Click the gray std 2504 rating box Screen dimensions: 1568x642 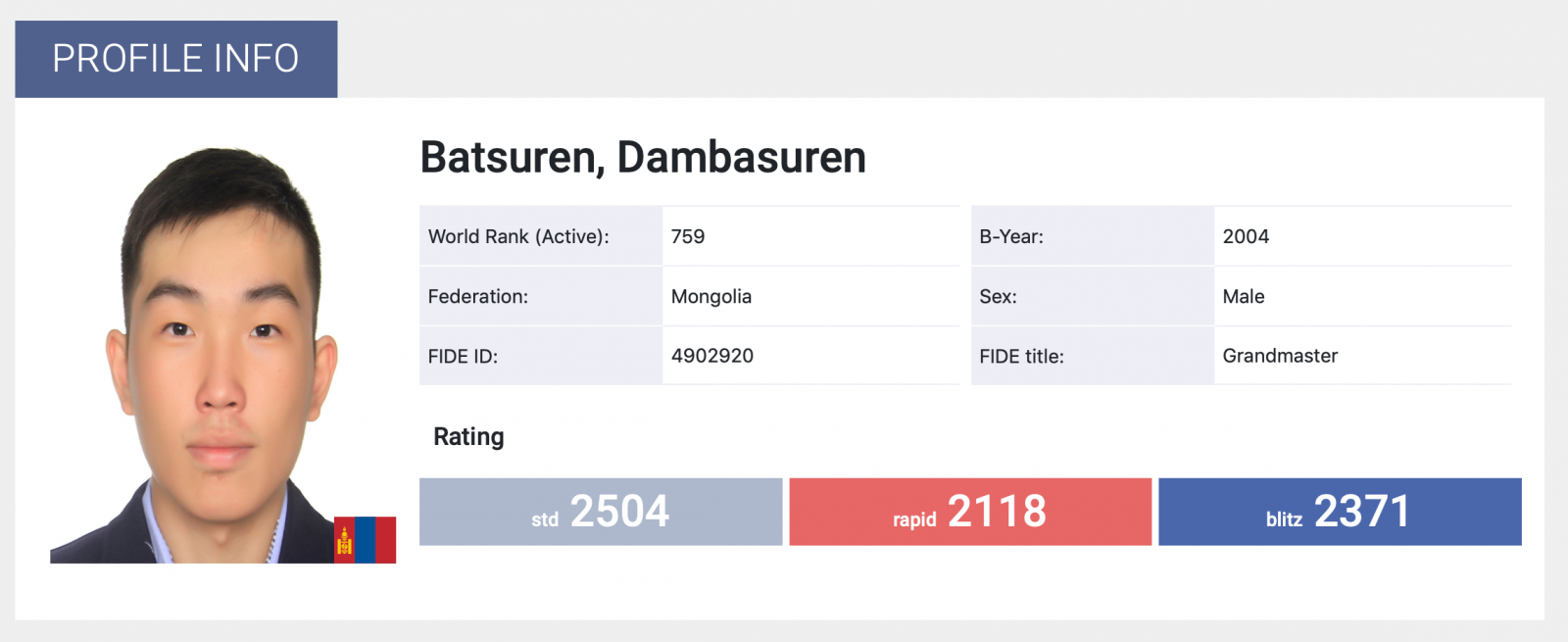tap(601, 512)
